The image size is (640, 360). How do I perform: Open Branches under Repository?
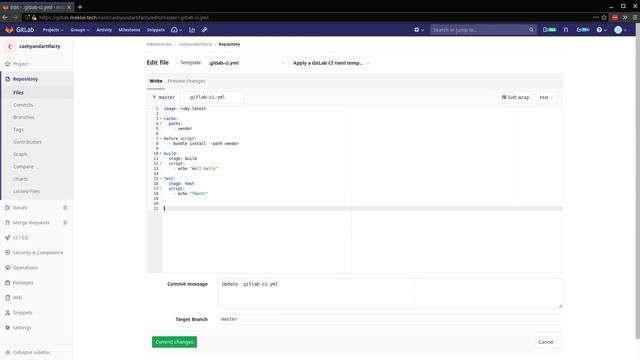tap(24, 117)
